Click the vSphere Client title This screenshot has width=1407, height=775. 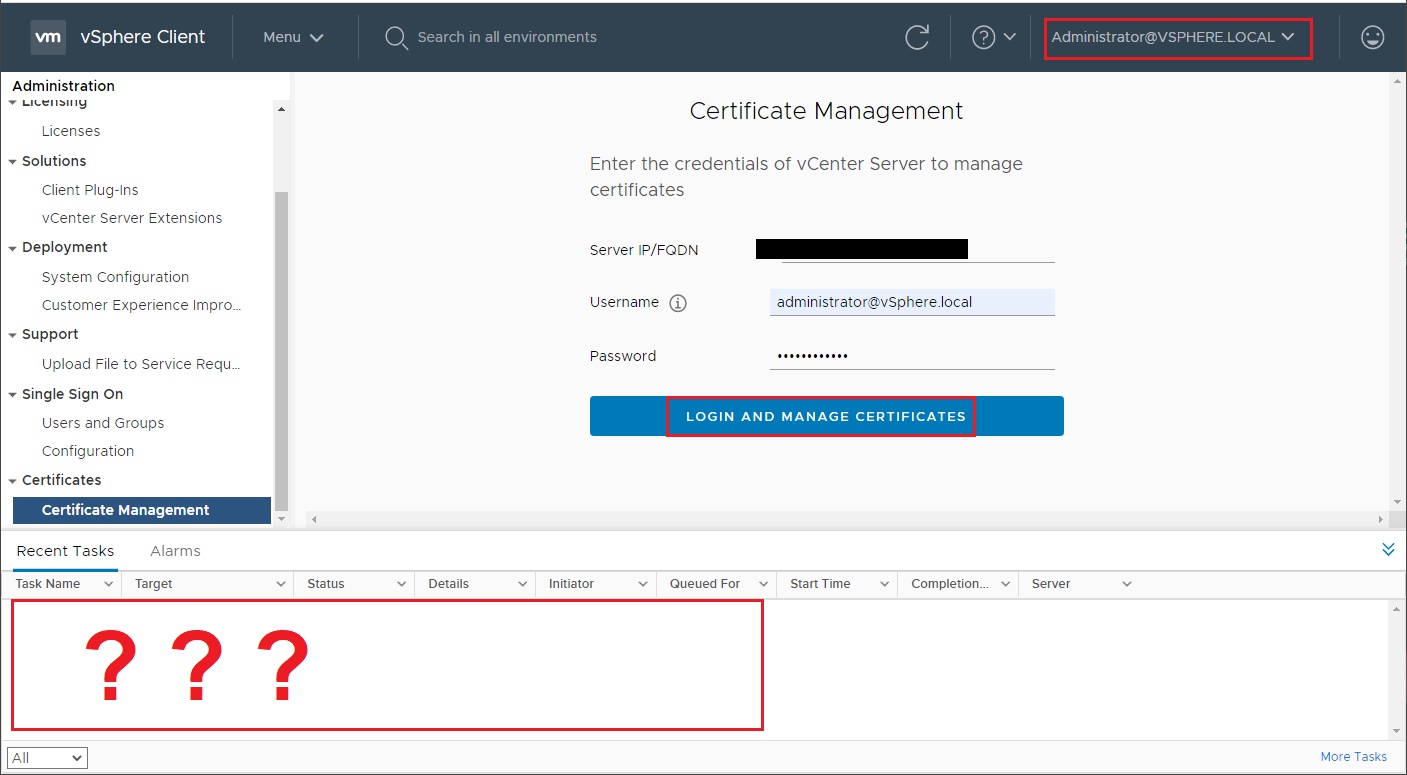click(143, 37)
